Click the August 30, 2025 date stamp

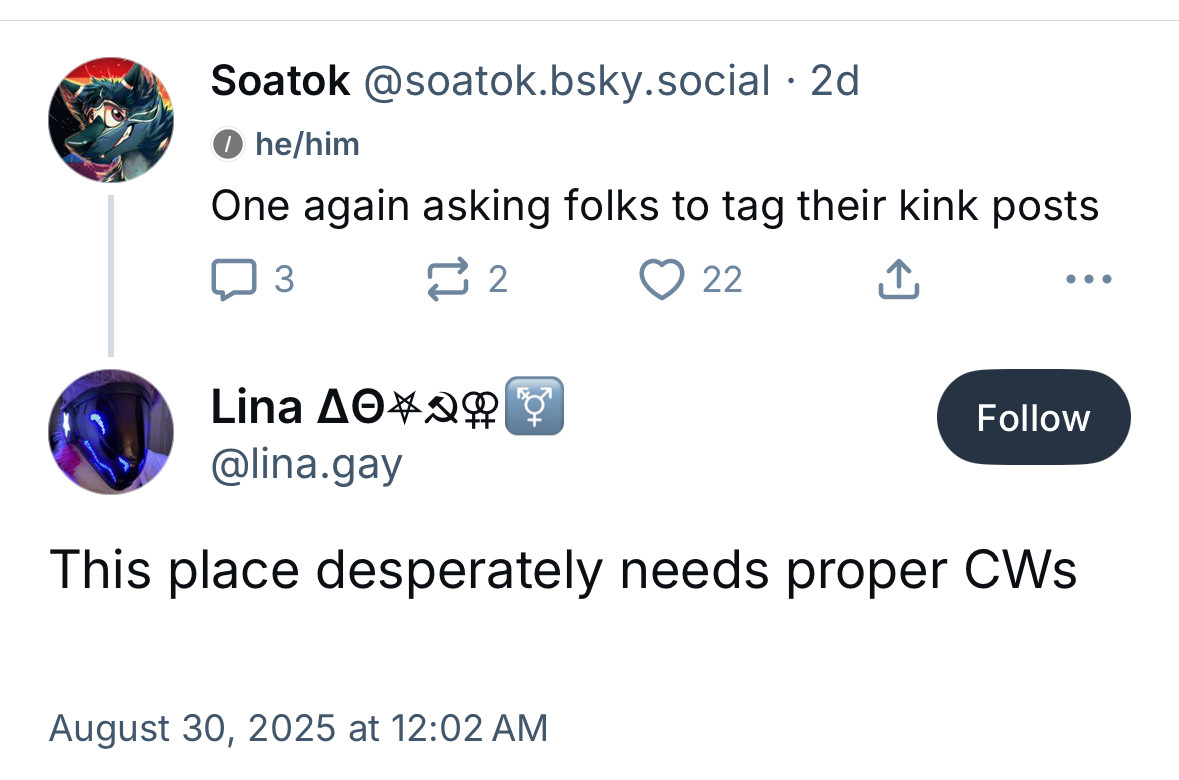point(298,727)
